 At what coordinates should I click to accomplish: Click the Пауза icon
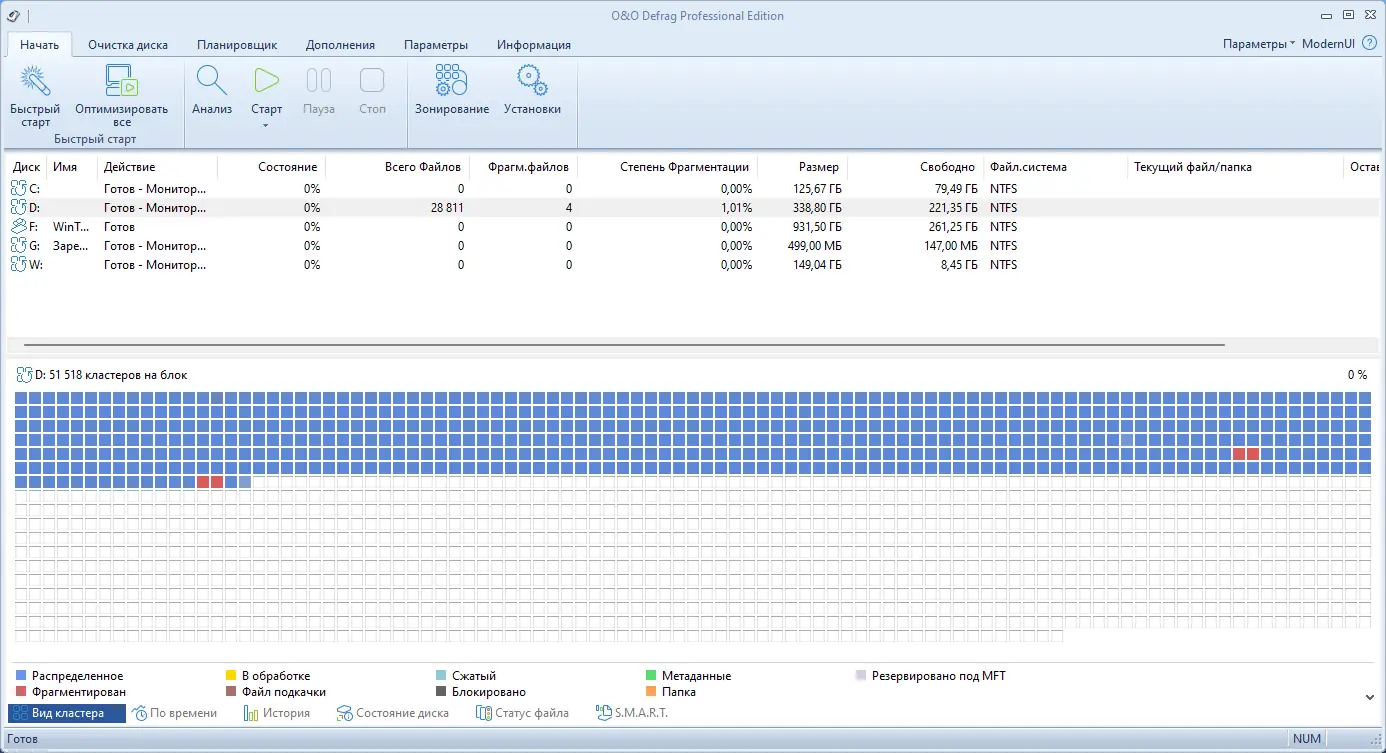click(x=318, y=80)
